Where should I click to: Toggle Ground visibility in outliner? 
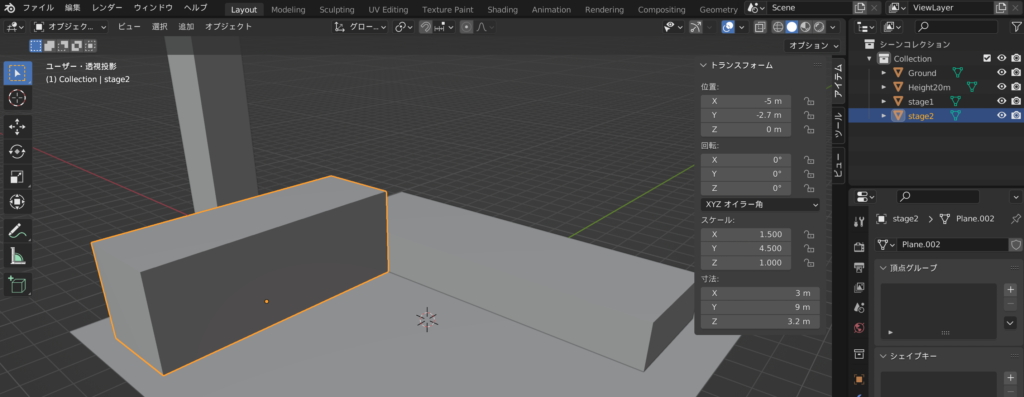(x=1002, y=72)
